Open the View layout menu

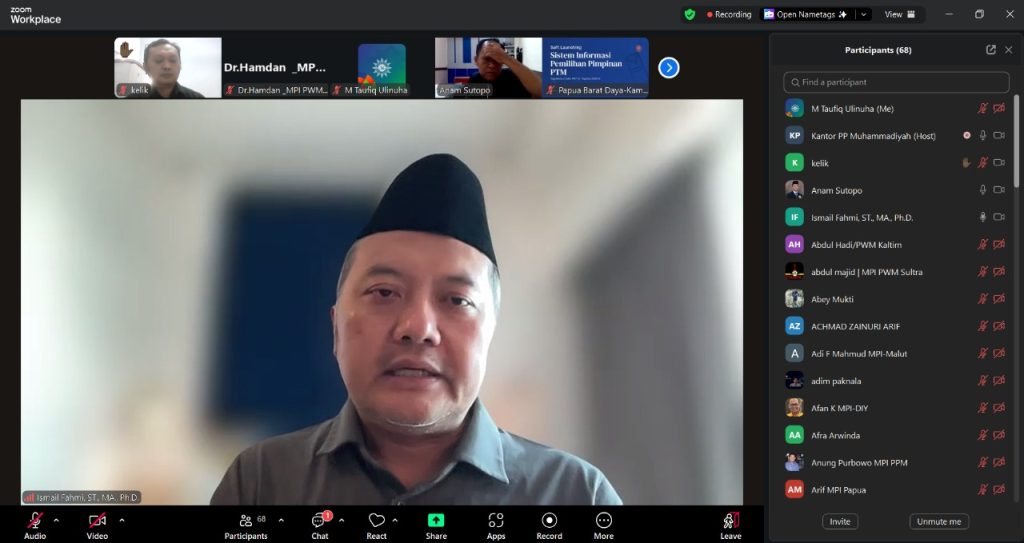coord(898,14)
